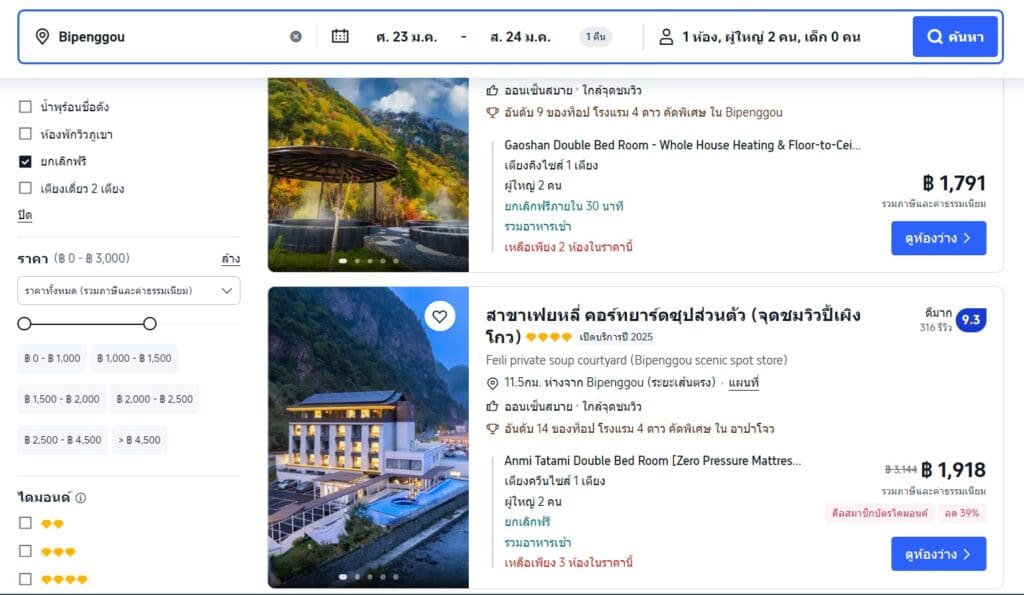Save Feili hotel with heart icon
Screen dimensions: 1024x595
point(440,317)
